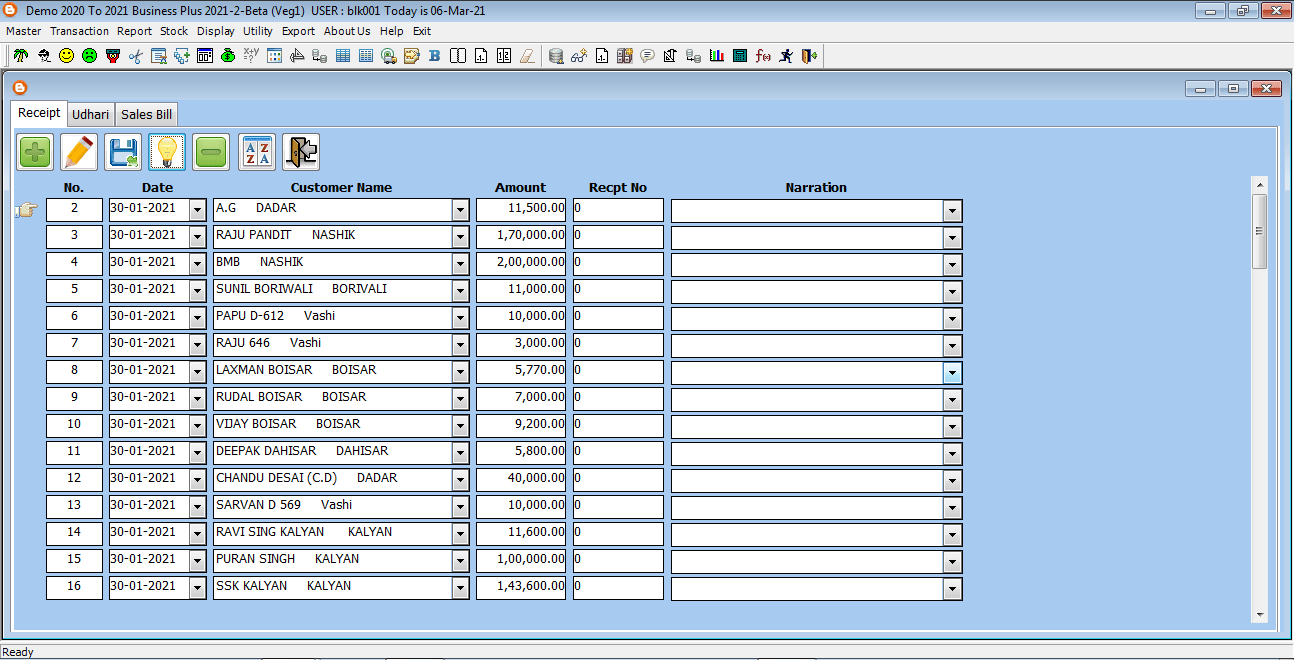Expand customer dropdown for SSK KALYAN row
The height and width of the screenshot is (660, 1294).
(460, 588)
